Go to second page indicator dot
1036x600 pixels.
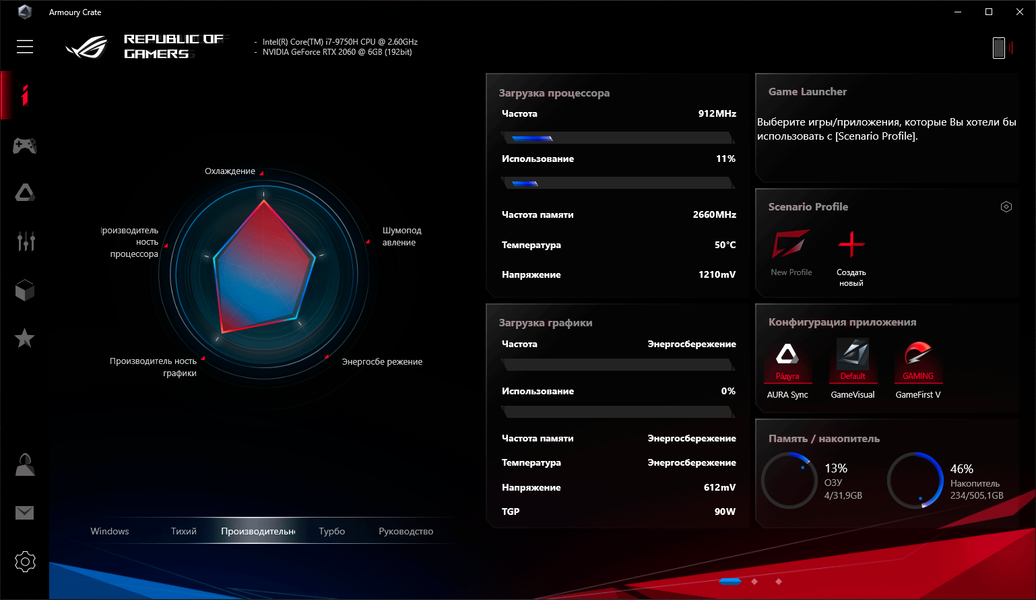pos(755,581)
